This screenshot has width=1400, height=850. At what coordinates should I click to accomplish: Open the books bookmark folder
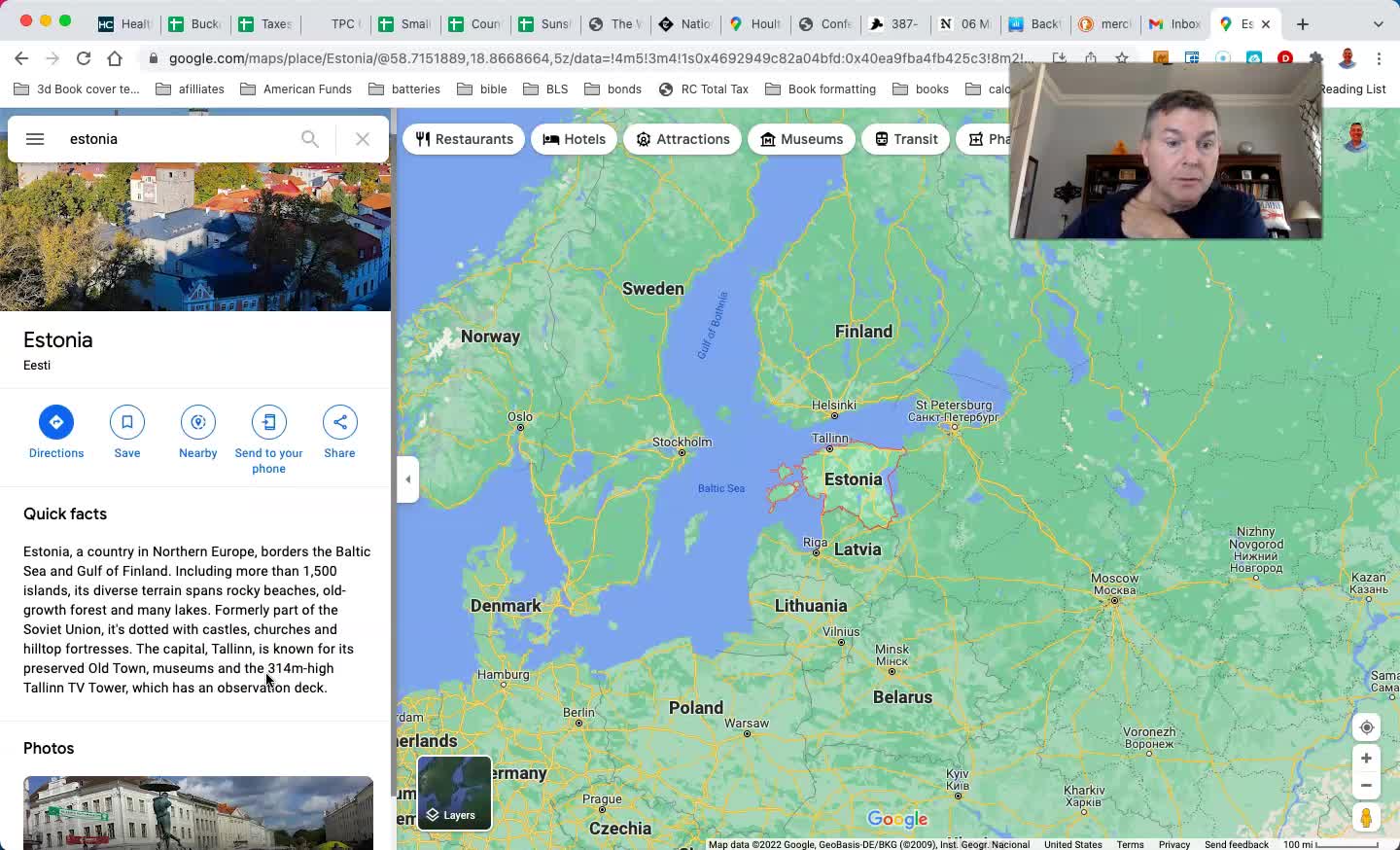coord(920,89)
